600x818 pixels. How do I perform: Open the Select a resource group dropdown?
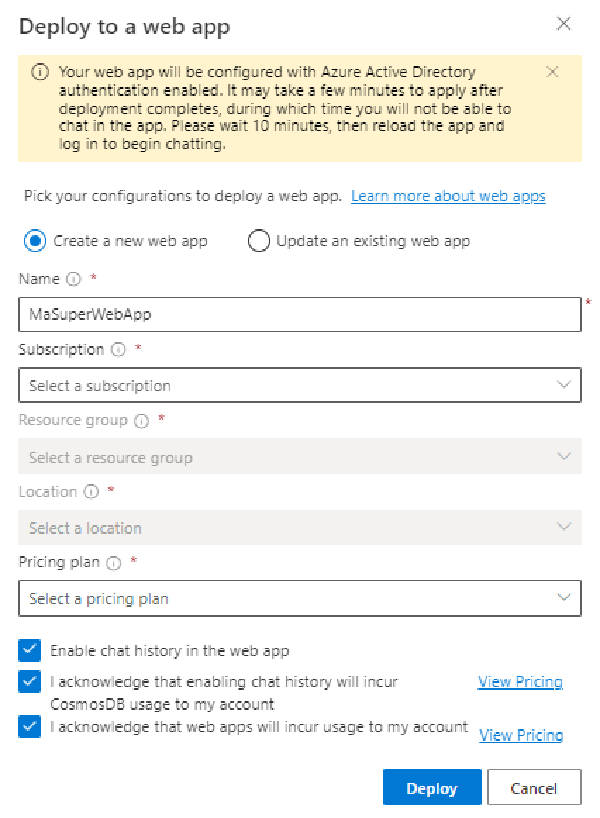(299, 457)
